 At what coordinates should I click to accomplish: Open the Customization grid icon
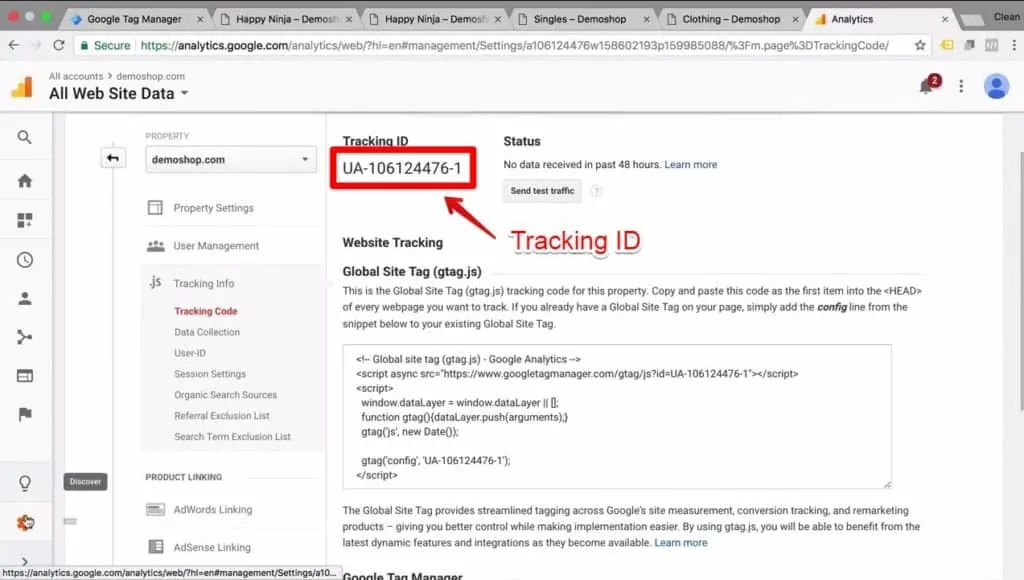click(25, 217)
